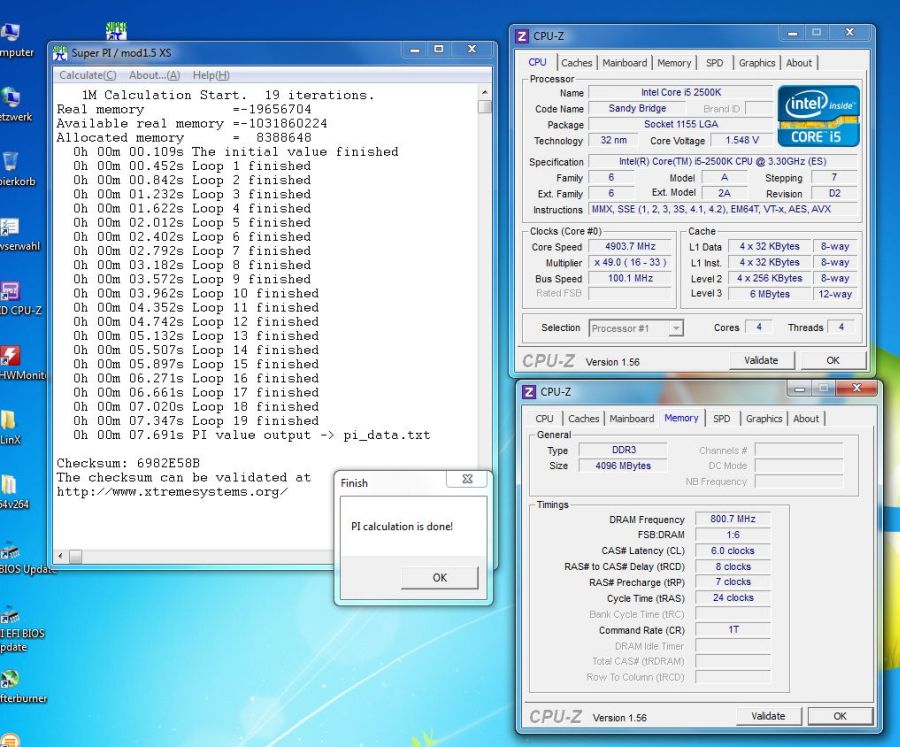Switch to Mainboard tab in lower CPU-Z window

click(x=631, y=419)
